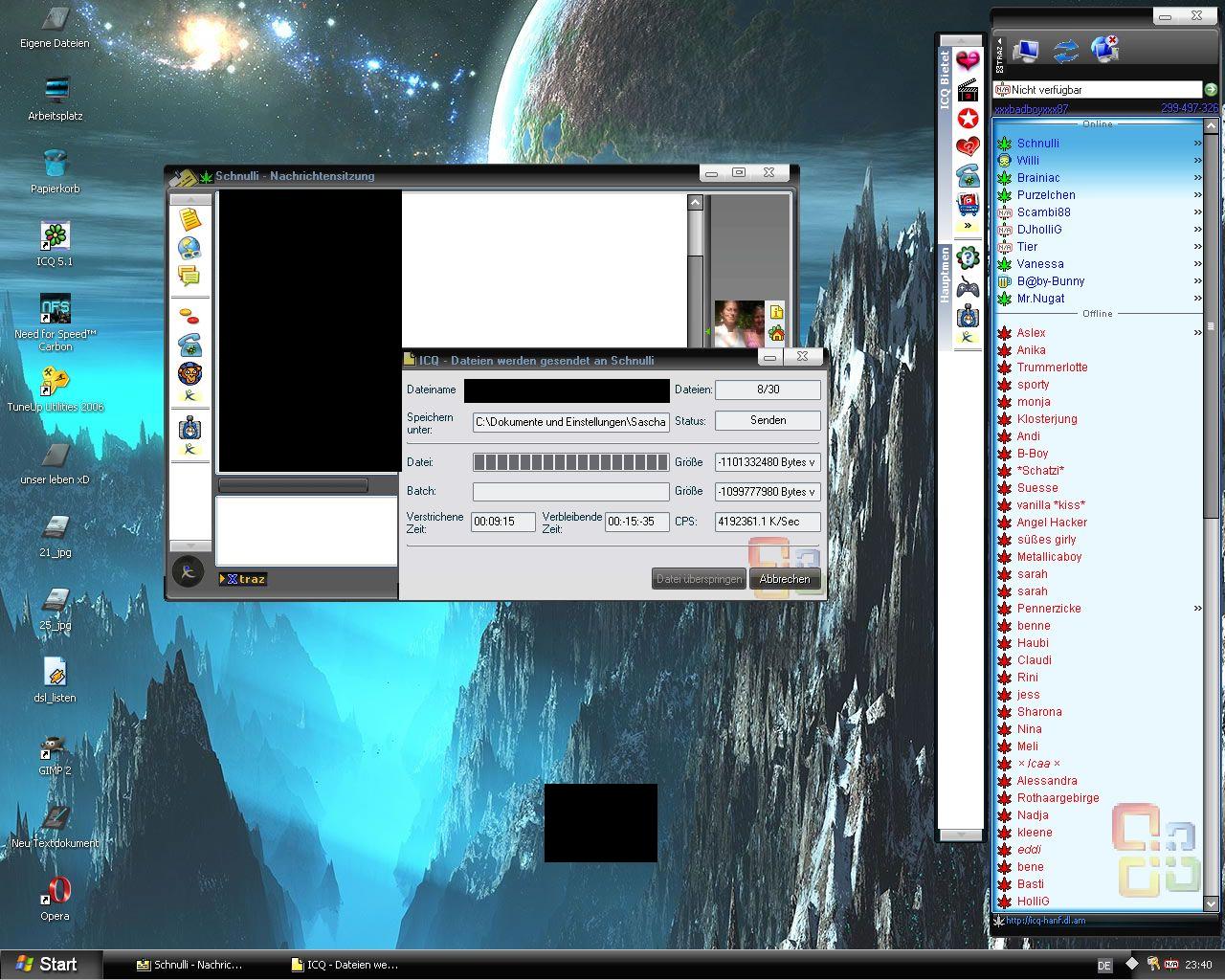
Task: Expand the Pennerzicke contact row arrows
Action: point(1197,609)
